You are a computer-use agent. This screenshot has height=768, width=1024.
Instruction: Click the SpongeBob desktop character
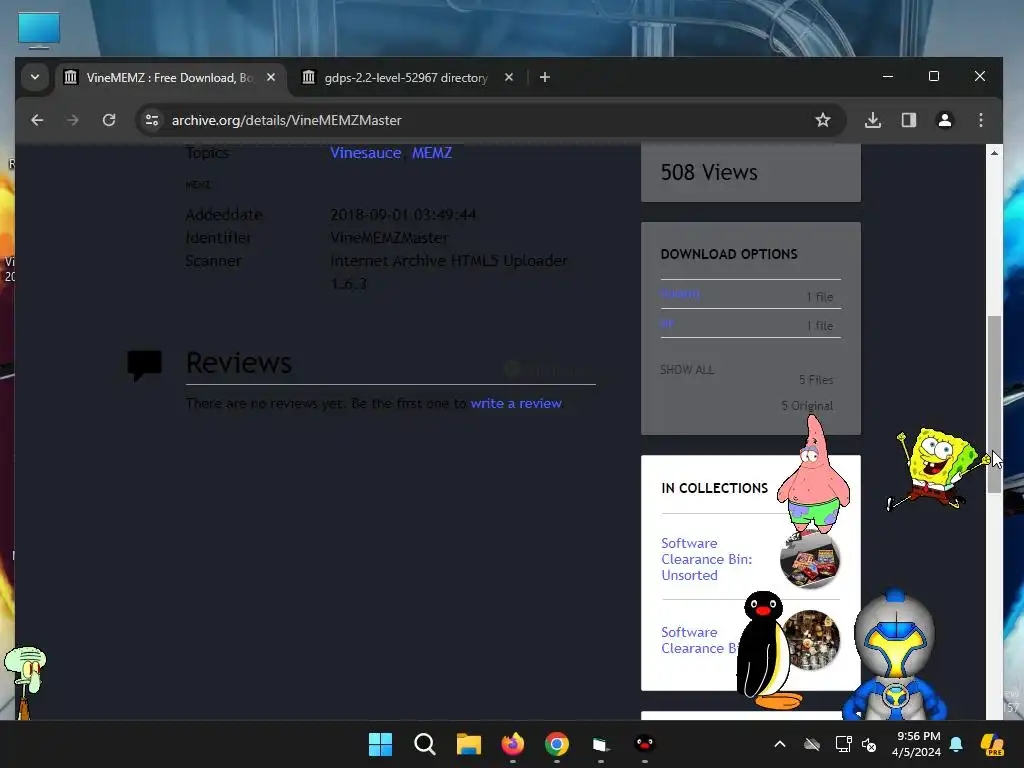[x=935, y=468]
